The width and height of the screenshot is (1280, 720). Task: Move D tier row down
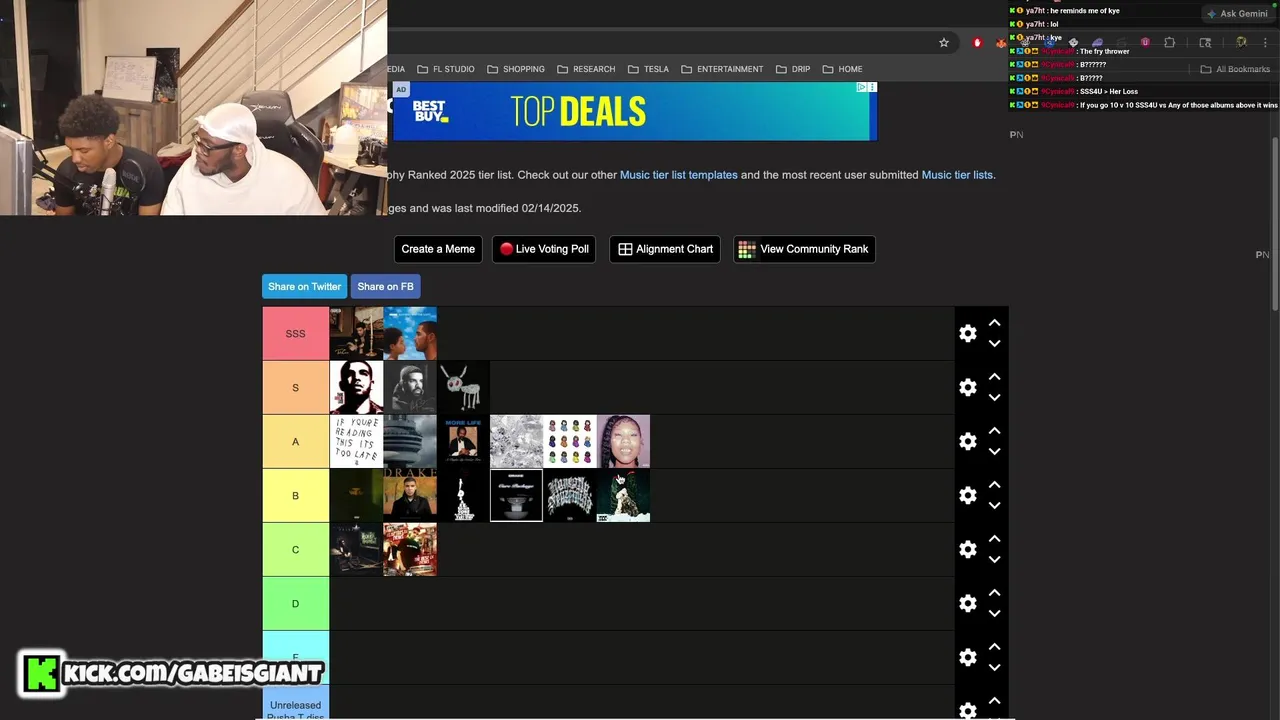coord(994,613)
